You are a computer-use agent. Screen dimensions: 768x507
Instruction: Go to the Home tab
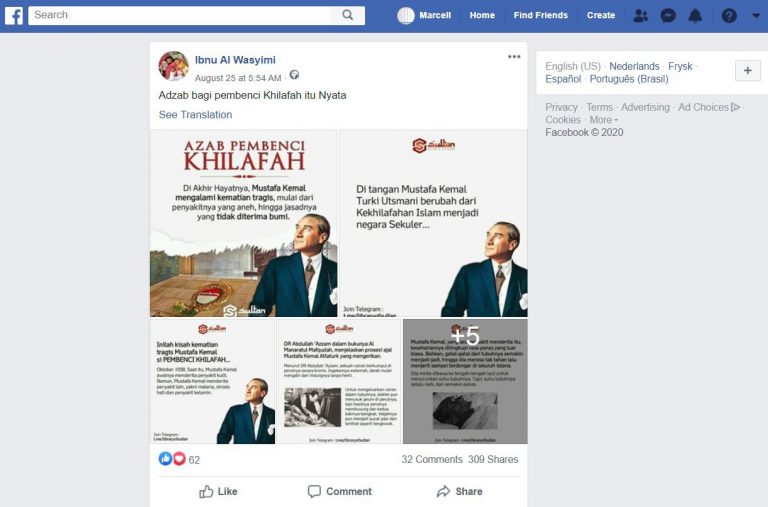point(482,15)
